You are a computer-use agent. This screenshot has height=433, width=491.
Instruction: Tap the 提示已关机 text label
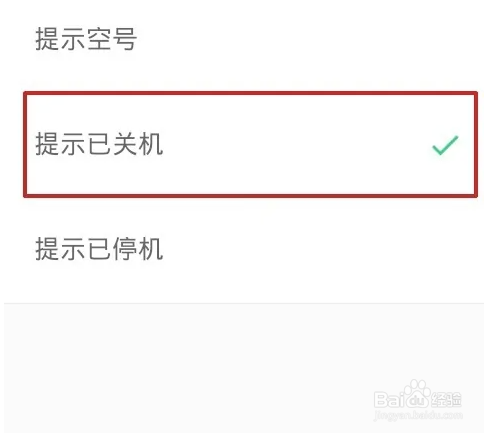(x=99, y=144)
